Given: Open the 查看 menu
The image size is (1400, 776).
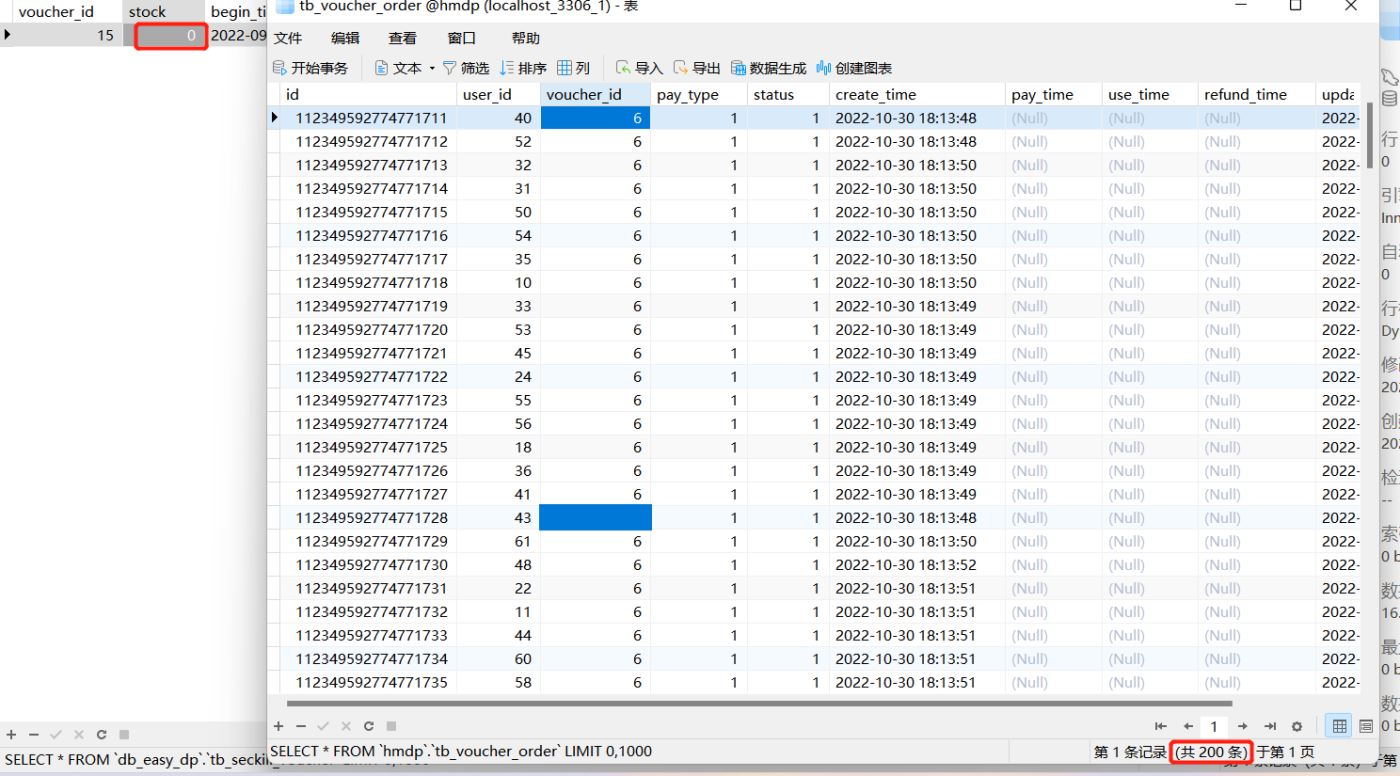Looking at the screenshot, I should (402, 38).
